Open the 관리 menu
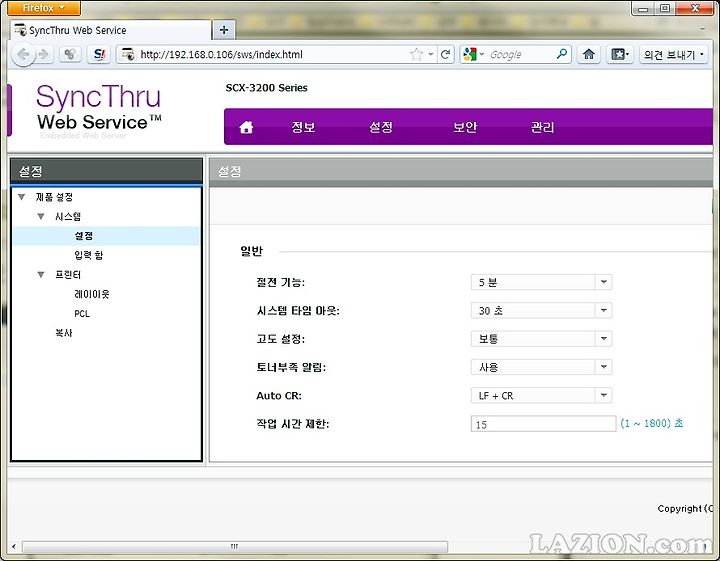 pyautogui.click(x=542, y=127)
